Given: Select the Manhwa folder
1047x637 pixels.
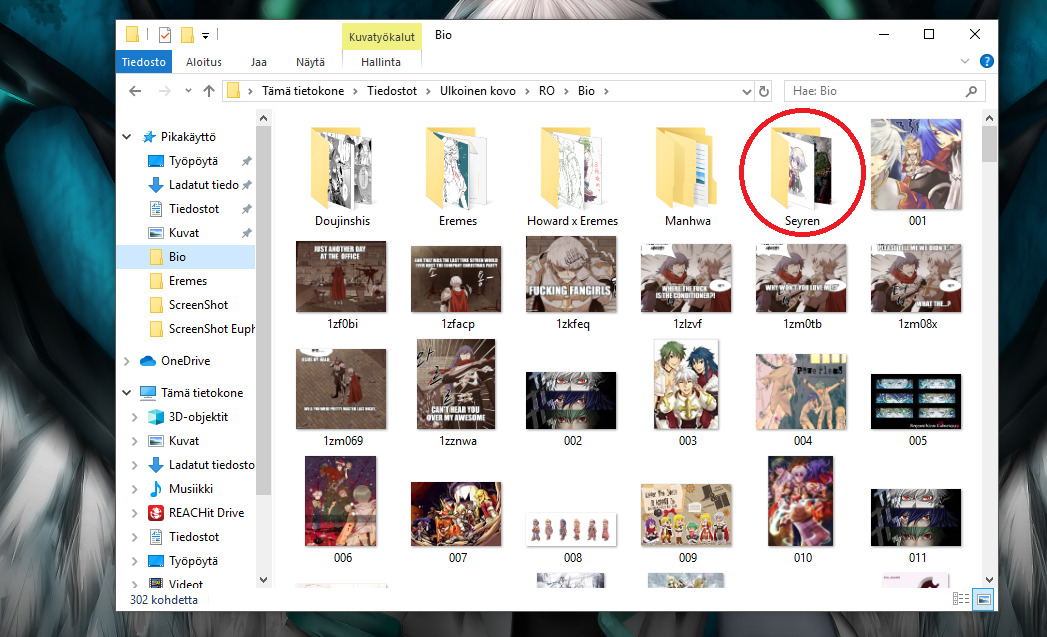Looking at the screenshot, I should click(x=687, y=176).
